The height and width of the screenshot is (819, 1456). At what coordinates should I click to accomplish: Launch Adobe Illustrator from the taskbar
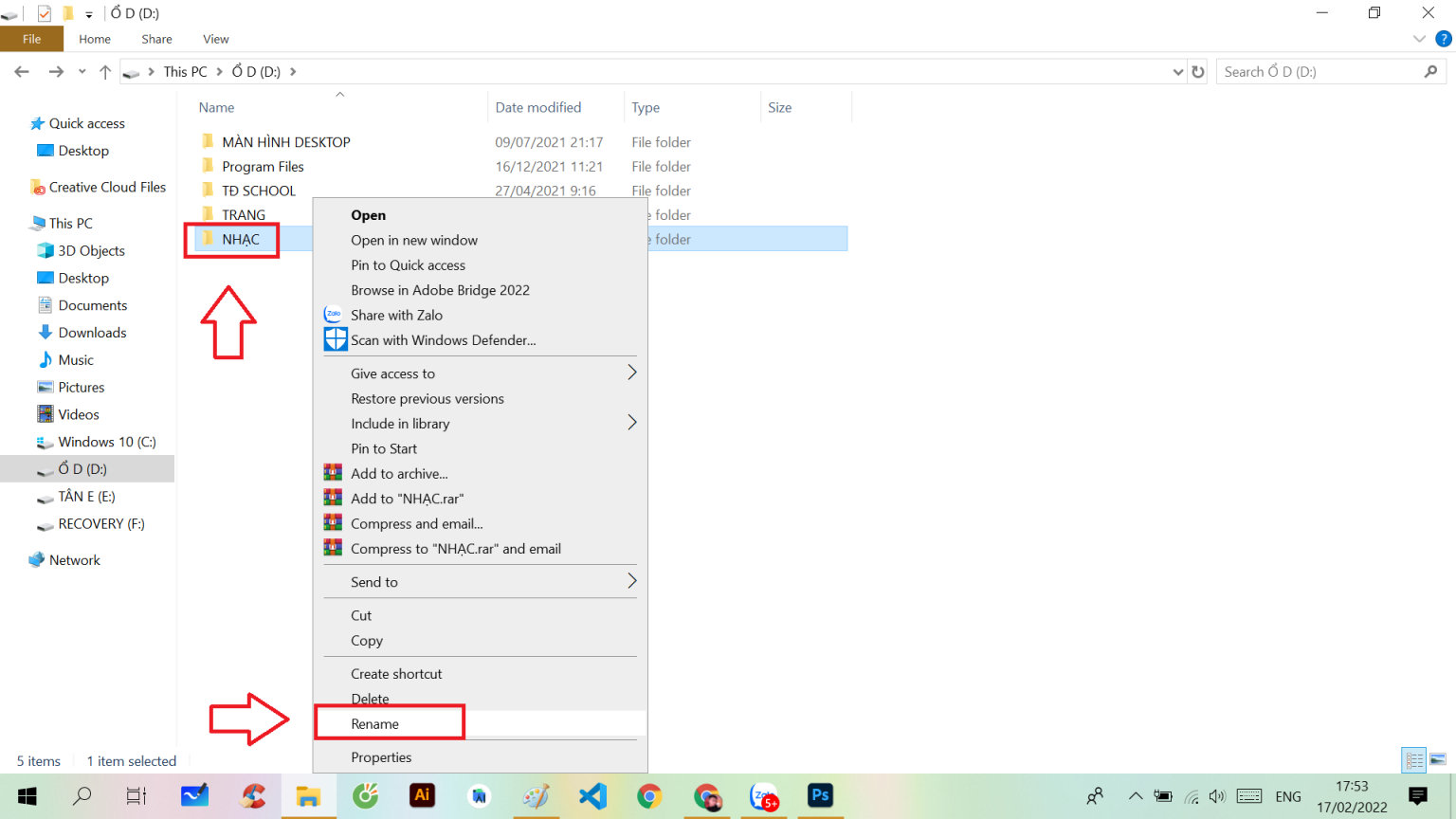(422, 796)
